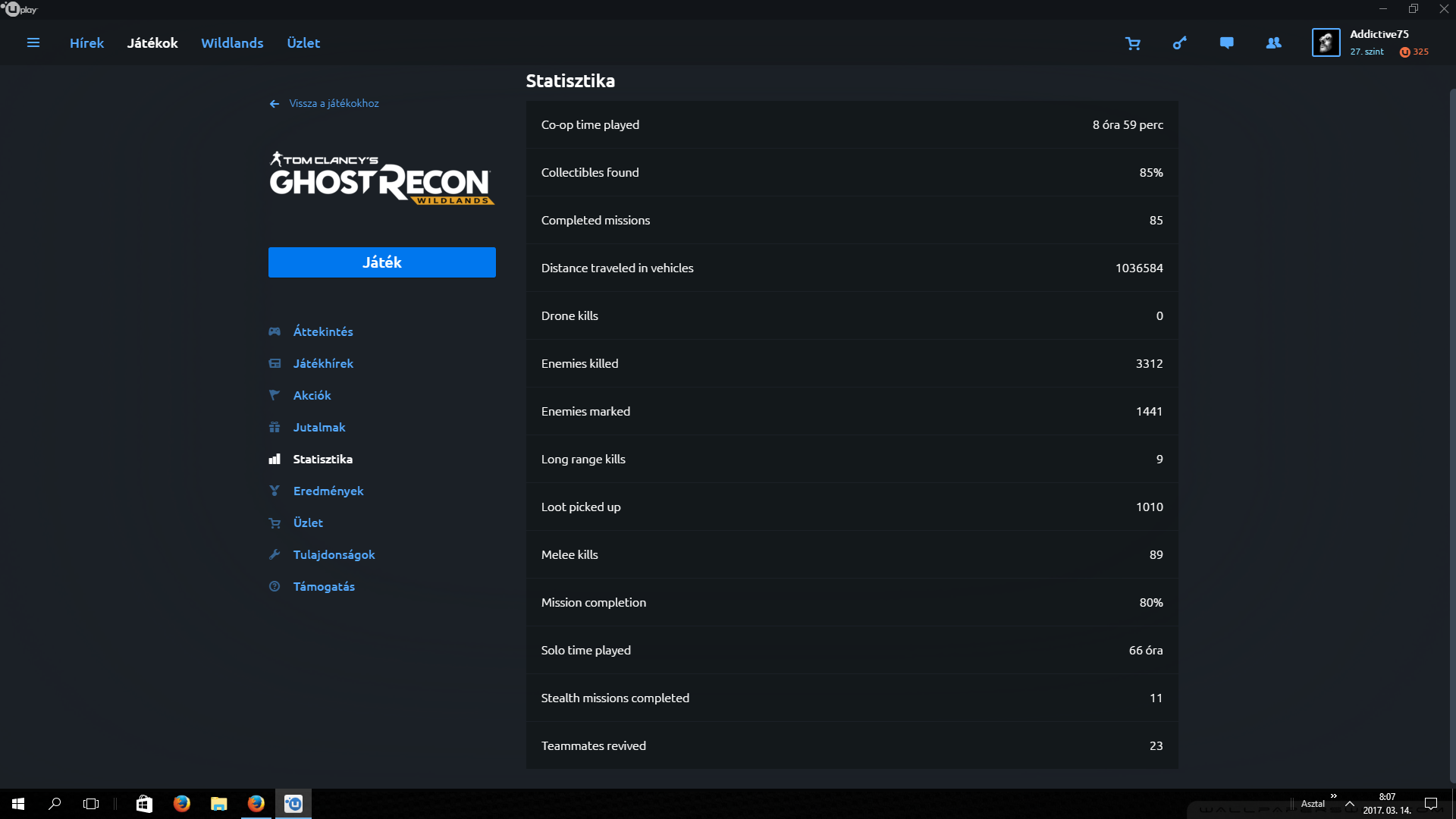Click the Long range kills row
The width and height of the screenshot is (1456, 819).
coord(852,459)
